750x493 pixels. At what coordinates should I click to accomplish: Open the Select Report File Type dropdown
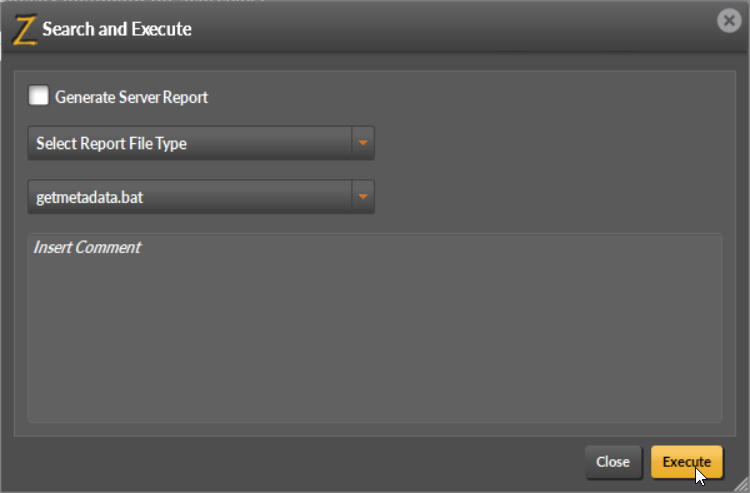tap(201, 143)
